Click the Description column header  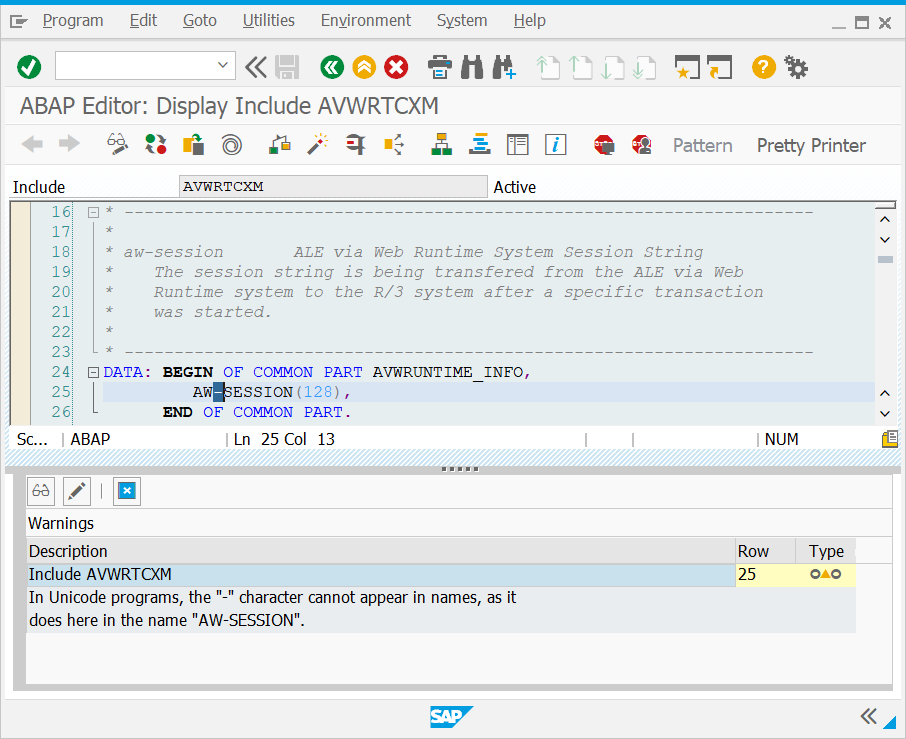[x=381, y=551]
